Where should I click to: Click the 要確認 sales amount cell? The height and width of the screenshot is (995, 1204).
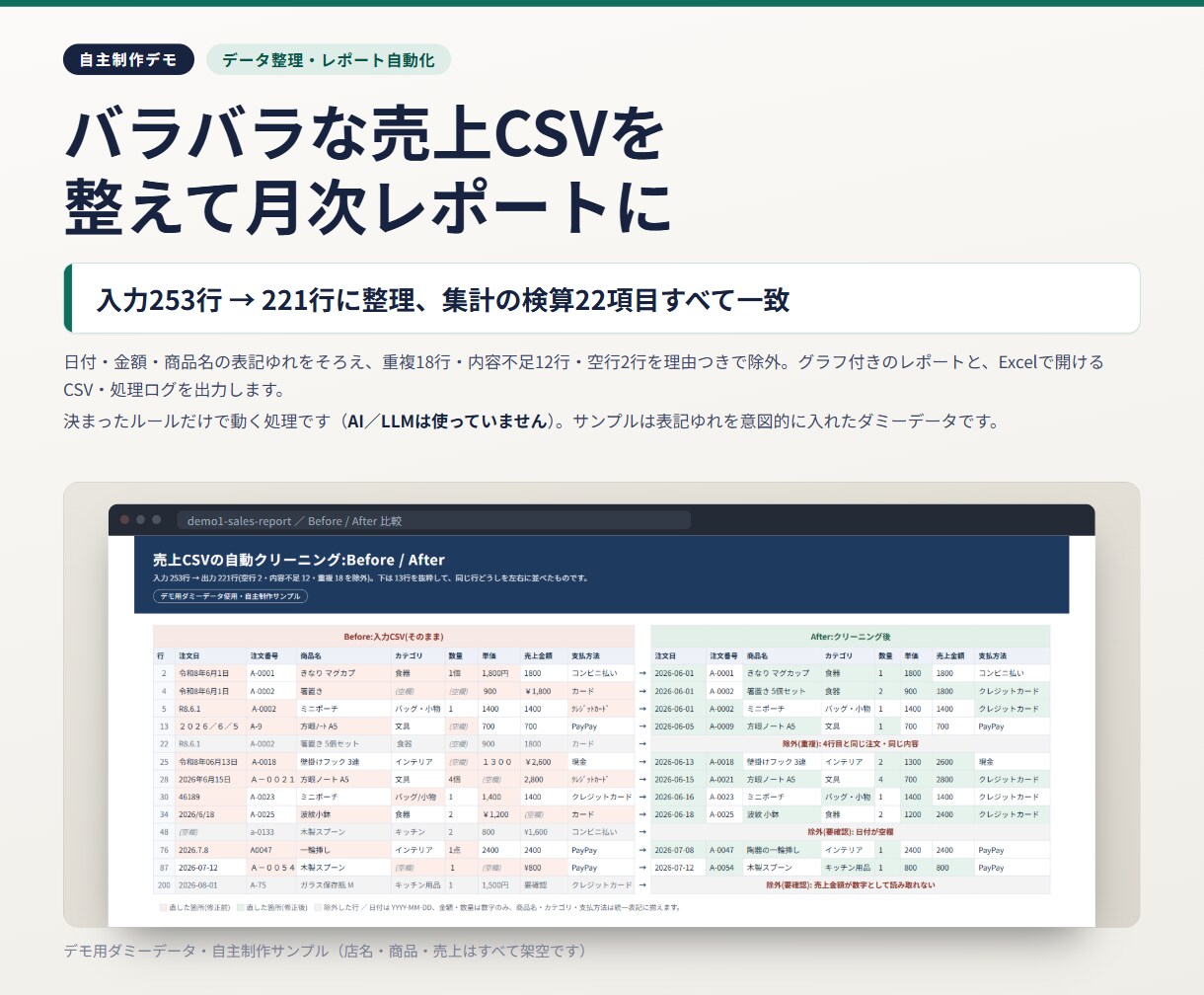[544, 885]
